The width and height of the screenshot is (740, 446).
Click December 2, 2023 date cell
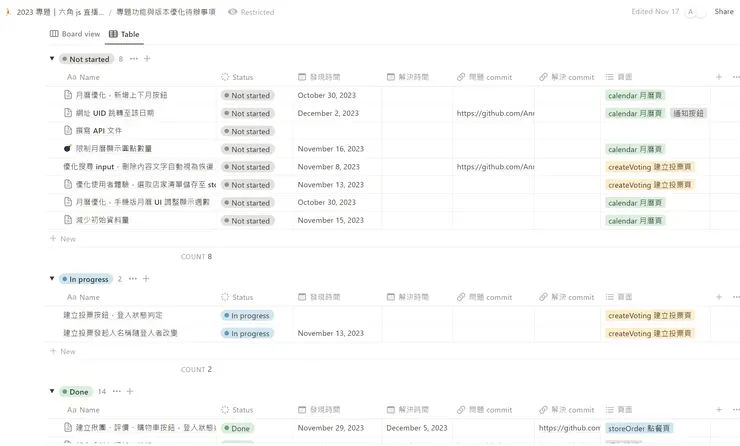[x=328, y=113]
